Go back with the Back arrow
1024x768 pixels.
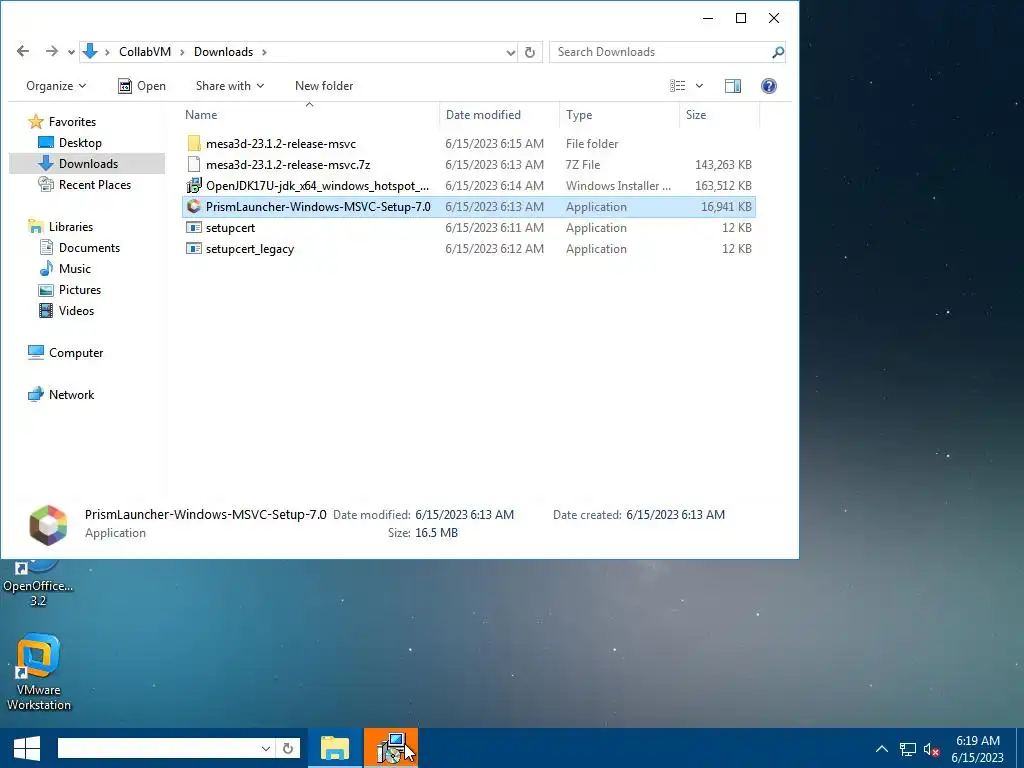(x=23, y=52)
